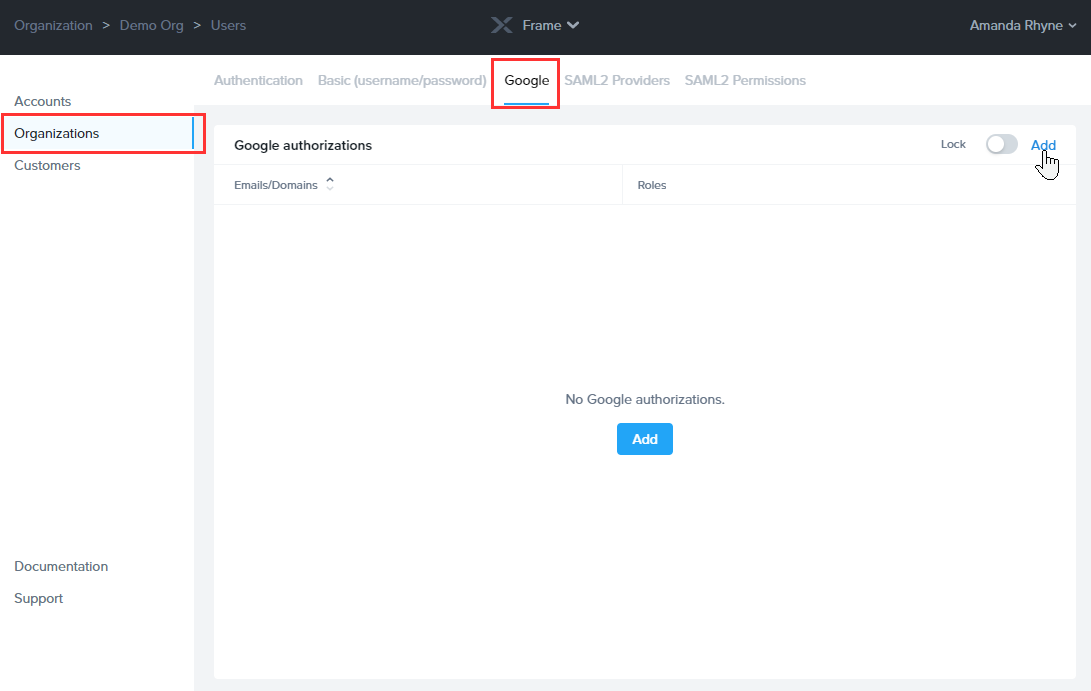Select the Google tab
Viewport: 1091px width, 691px height.
[526, 80]
